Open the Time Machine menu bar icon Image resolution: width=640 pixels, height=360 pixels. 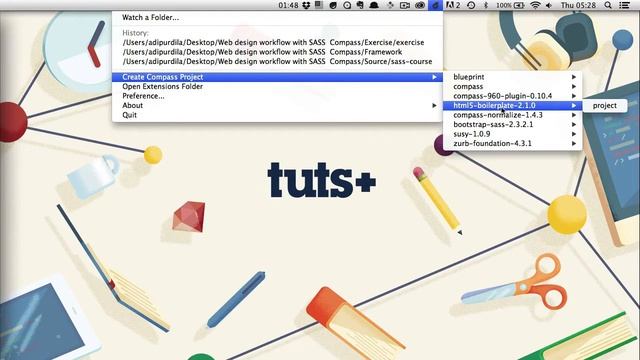click(471, 5)
